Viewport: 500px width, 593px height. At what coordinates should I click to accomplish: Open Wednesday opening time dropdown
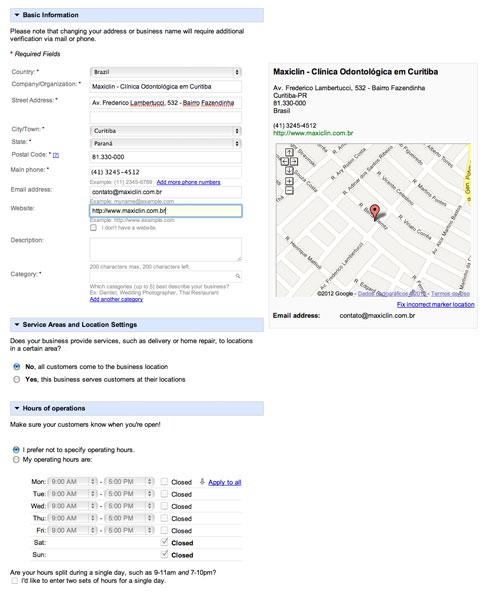tap(73, 506)
